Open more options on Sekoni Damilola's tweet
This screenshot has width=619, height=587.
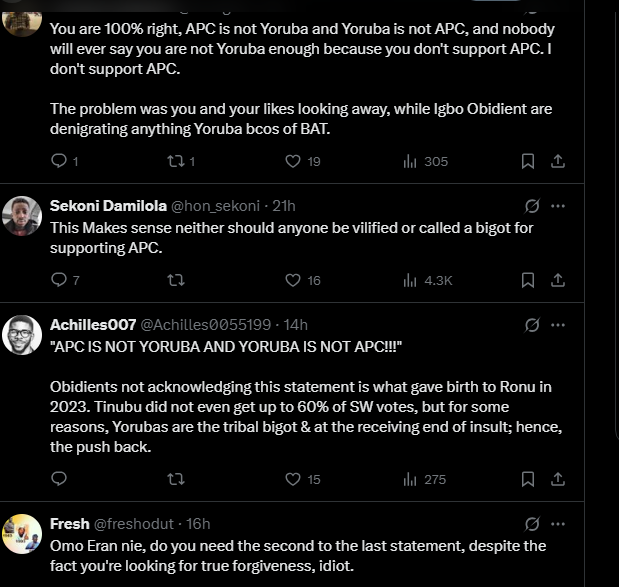[557, 206]
